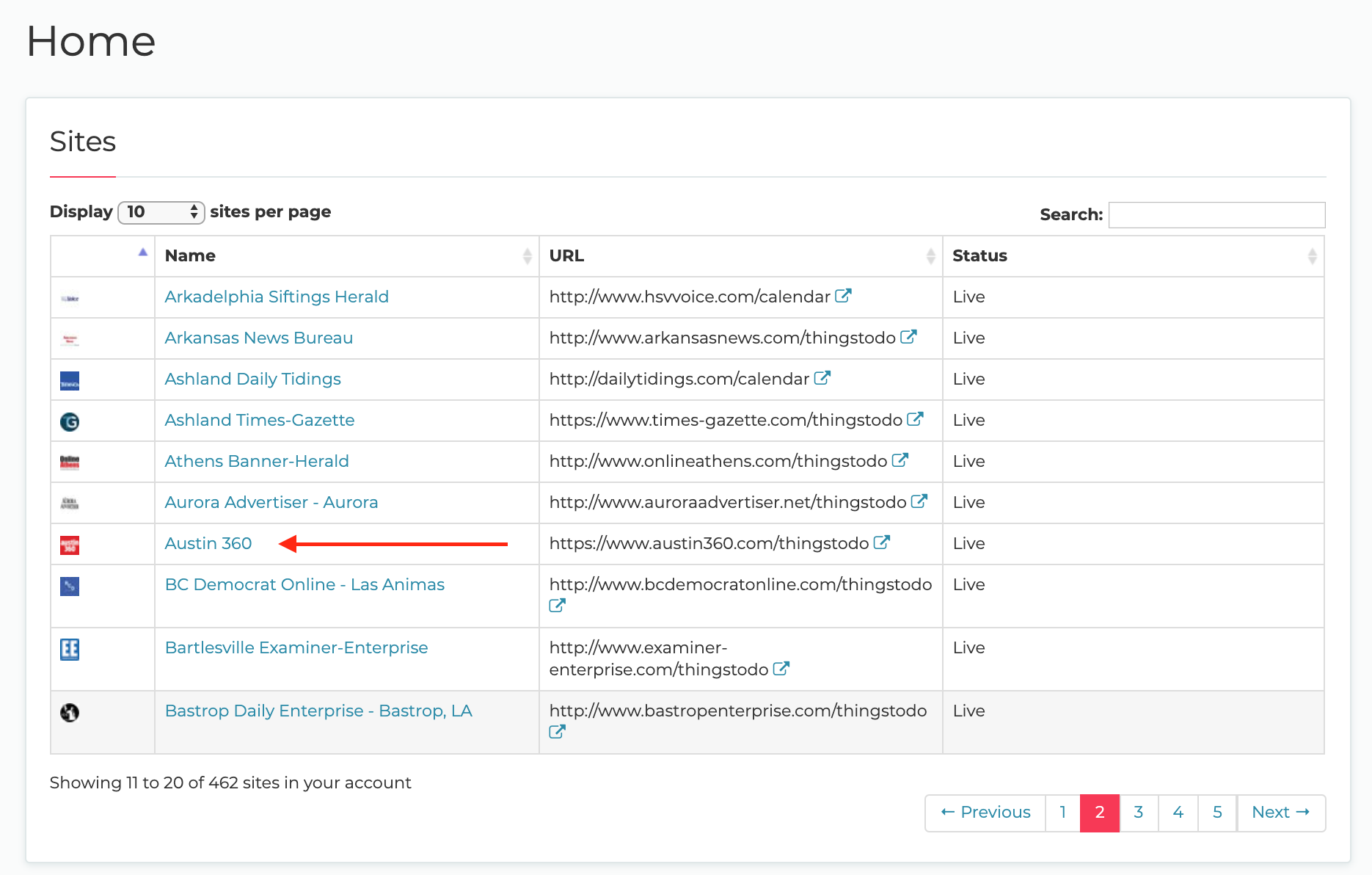
Task: Sort by the logo column arrow
Action: point(143,253)
